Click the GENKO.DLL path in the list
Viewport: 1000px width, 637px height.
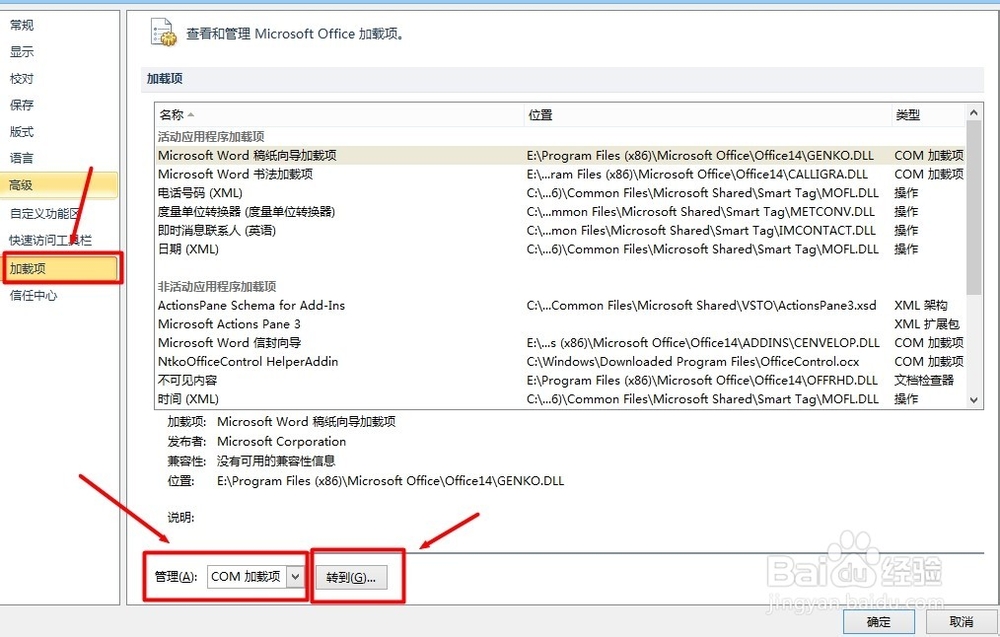coord(700,156)
